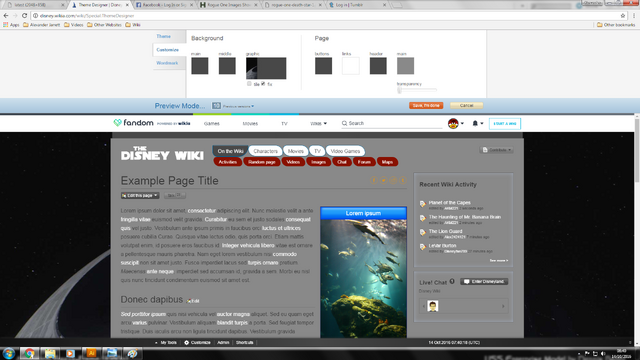This screenshot has width=640, height=360.
Task: Open the Forum red nav button
Action: tap(364, 162)
